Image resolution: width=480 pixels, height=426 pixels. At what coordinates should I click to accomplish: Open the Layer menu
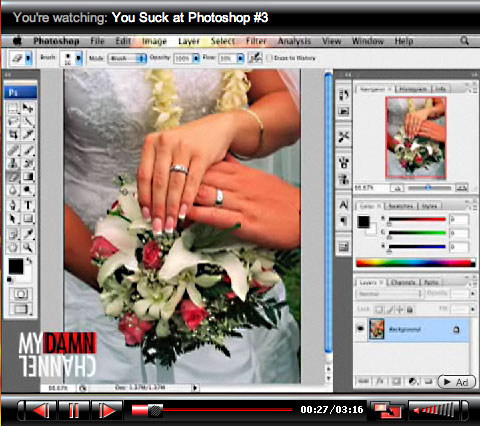[x=189, y=41]
